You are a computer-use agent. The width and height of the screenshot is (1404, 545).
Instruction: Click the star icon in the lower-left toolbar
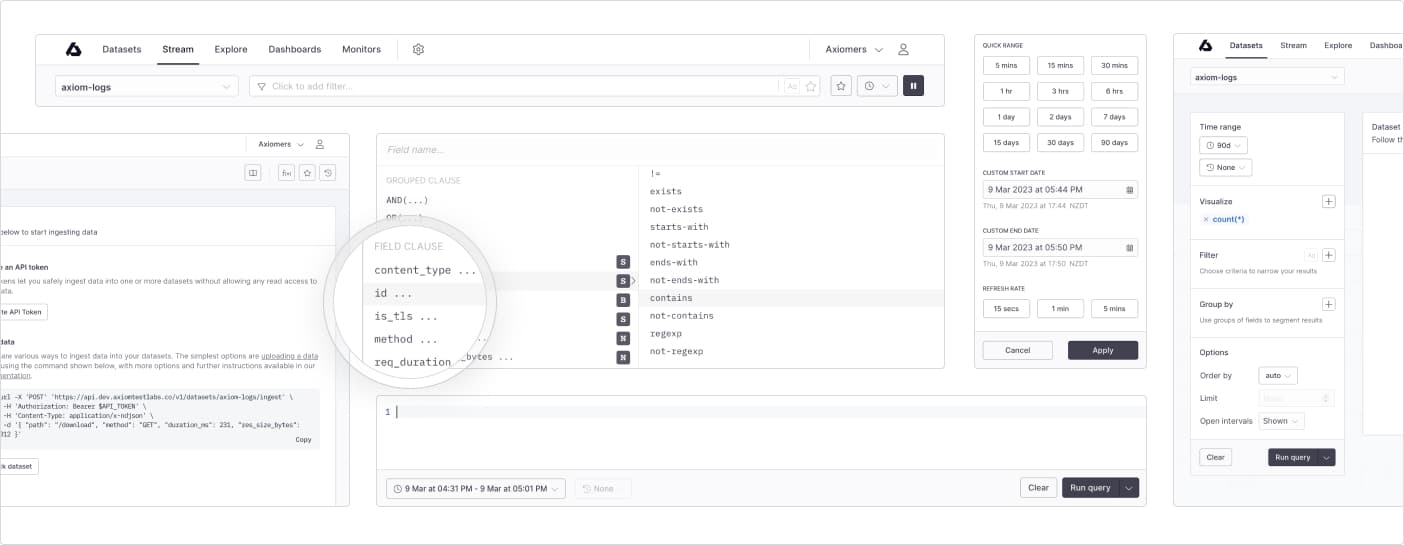point(307,172)
